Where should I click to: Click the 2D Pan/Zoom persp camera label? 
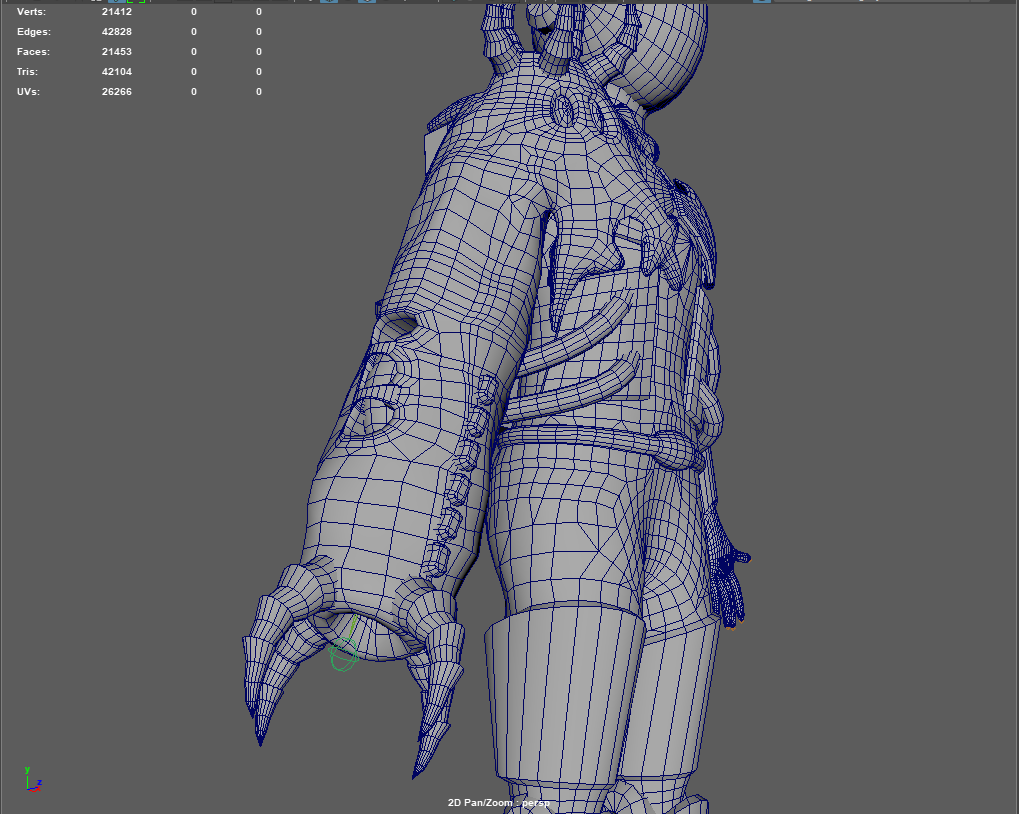point(499,803)
